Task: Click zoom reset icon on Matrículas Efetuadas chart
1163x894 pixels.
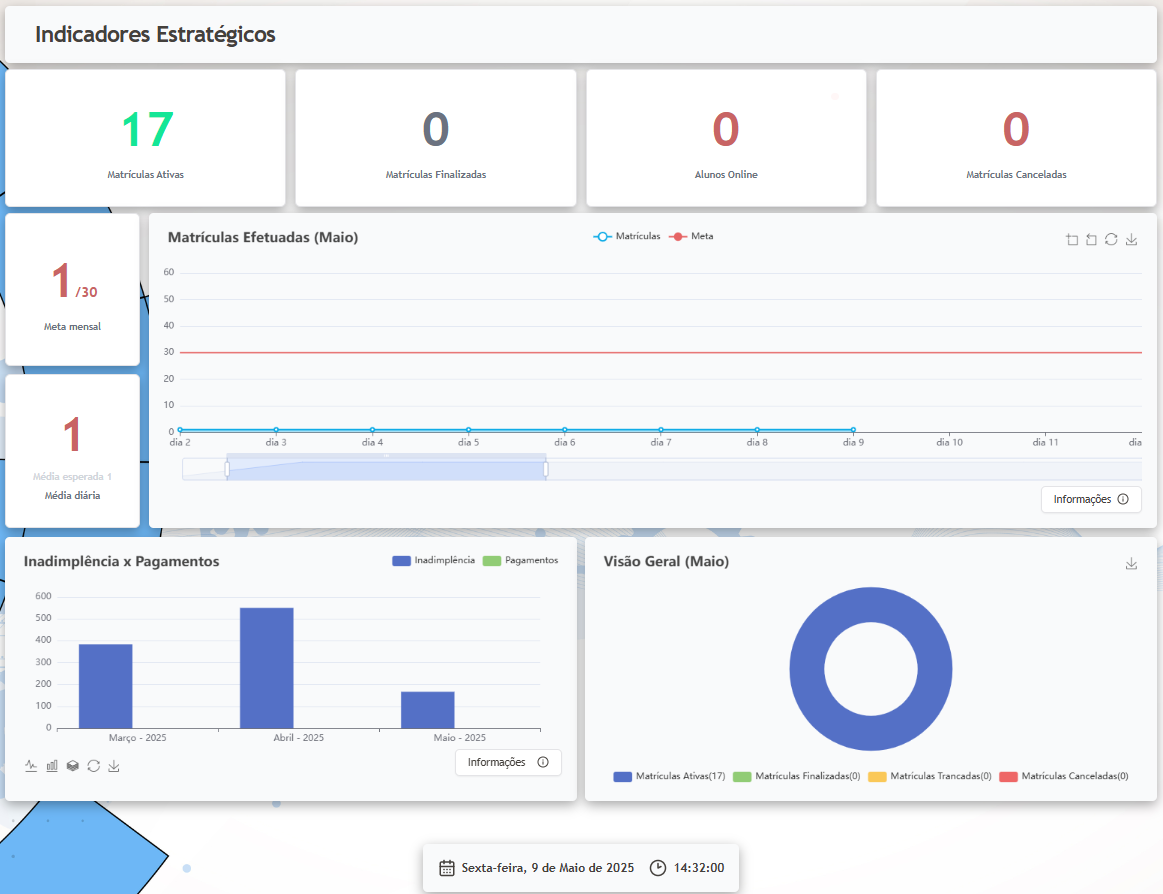Action: pyautogui.click(x=1091, y=240)
